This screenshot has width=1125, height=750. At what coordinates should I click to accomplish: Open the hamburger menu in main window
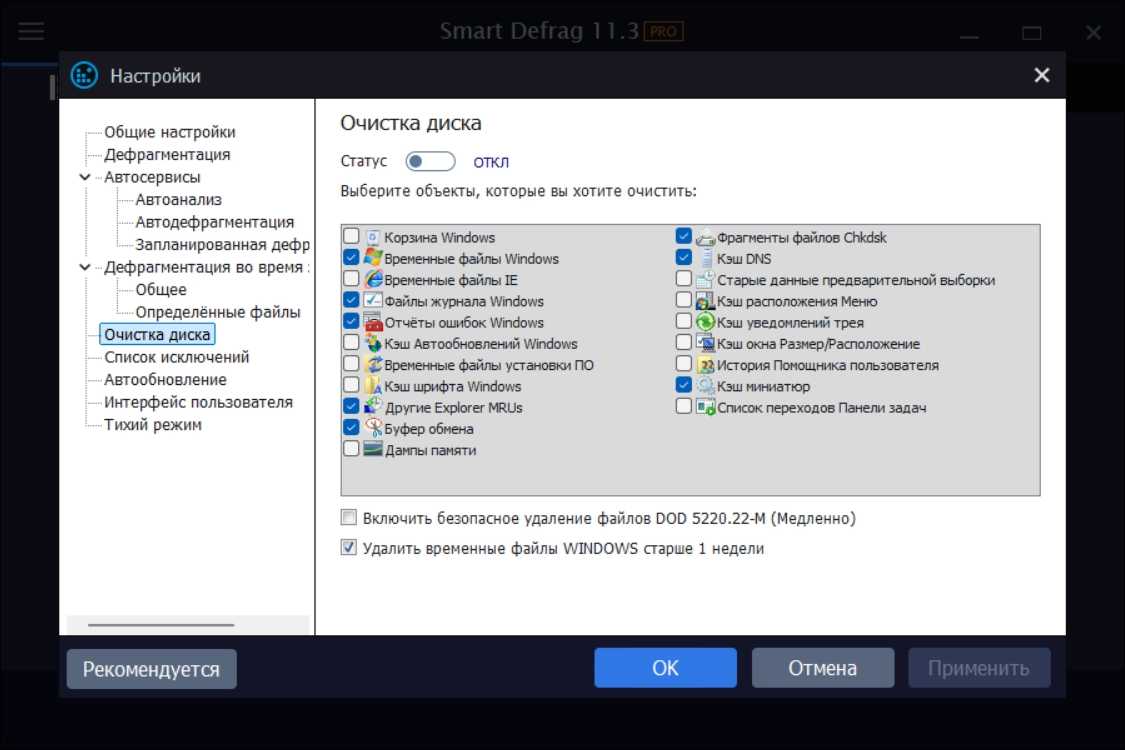31,31
